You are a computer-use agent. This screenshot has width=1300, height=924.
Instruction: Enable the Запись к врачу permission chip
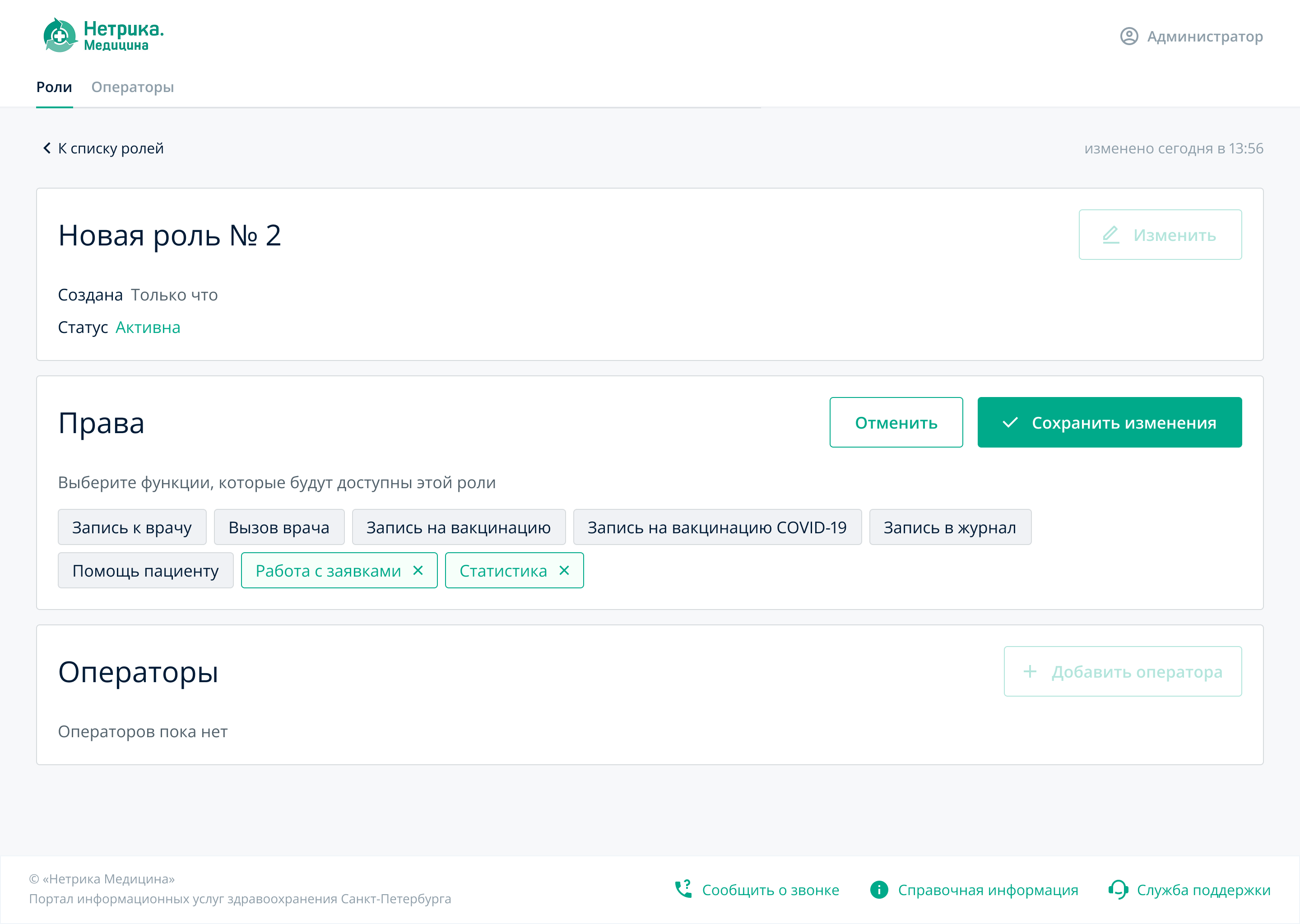(132, 527)
